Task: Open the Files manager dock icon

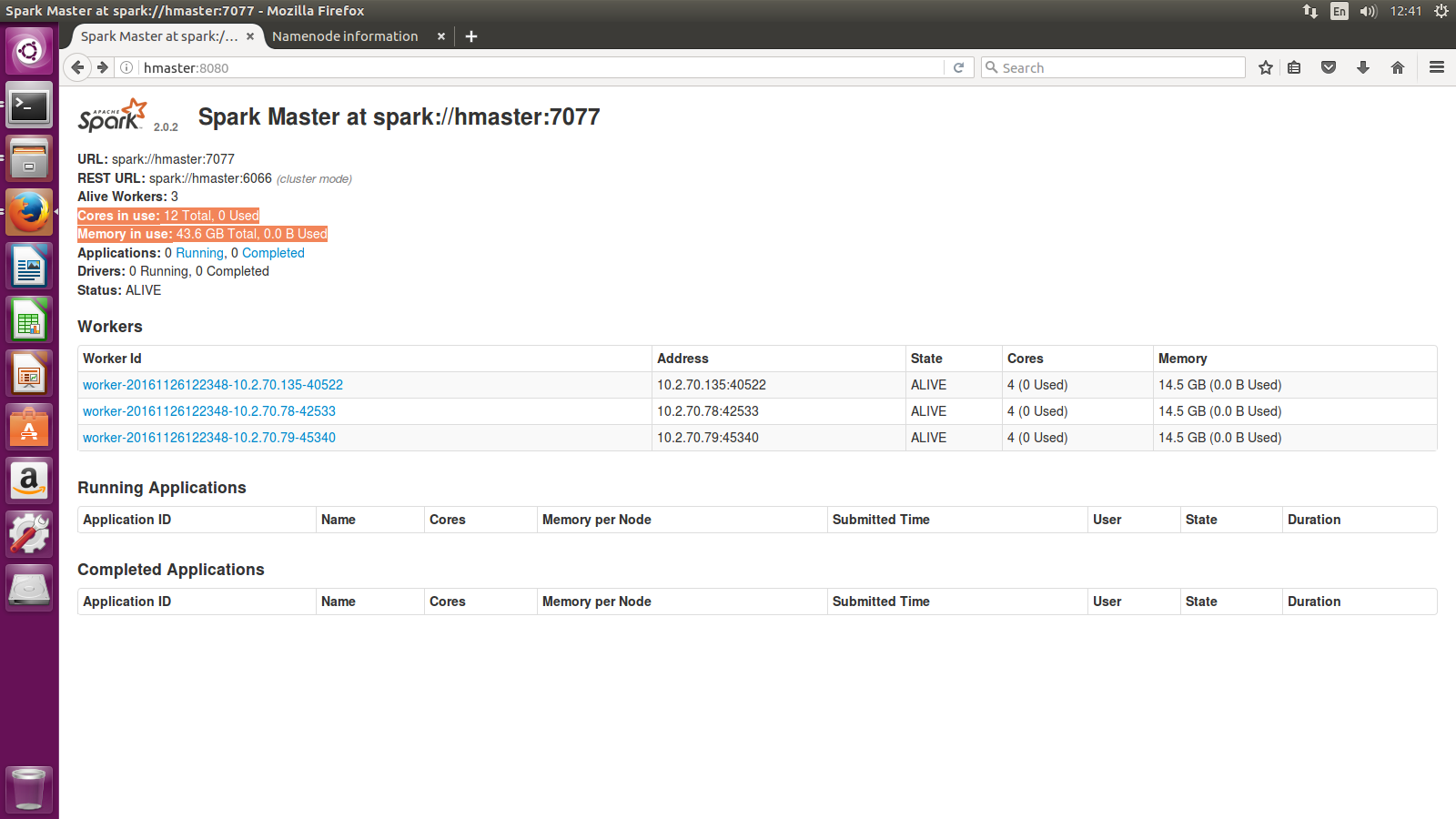Action: 29,159
